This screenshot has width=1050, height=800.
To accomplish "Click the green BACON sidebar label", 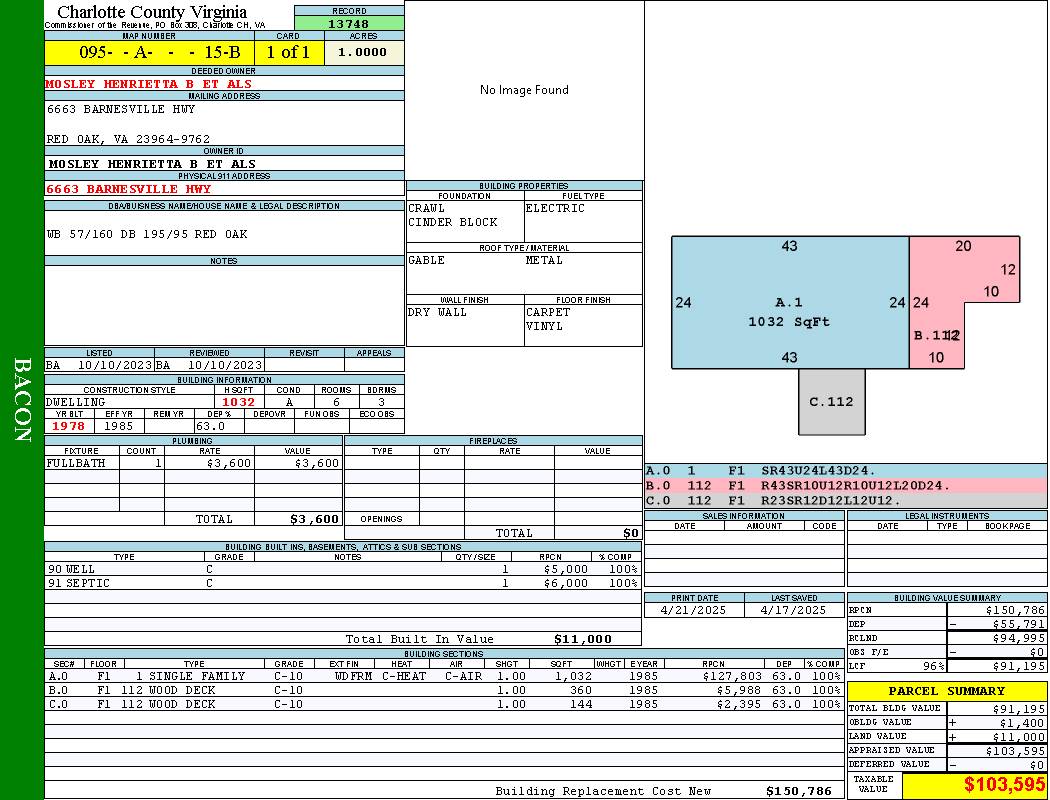I will coord(22,400).
